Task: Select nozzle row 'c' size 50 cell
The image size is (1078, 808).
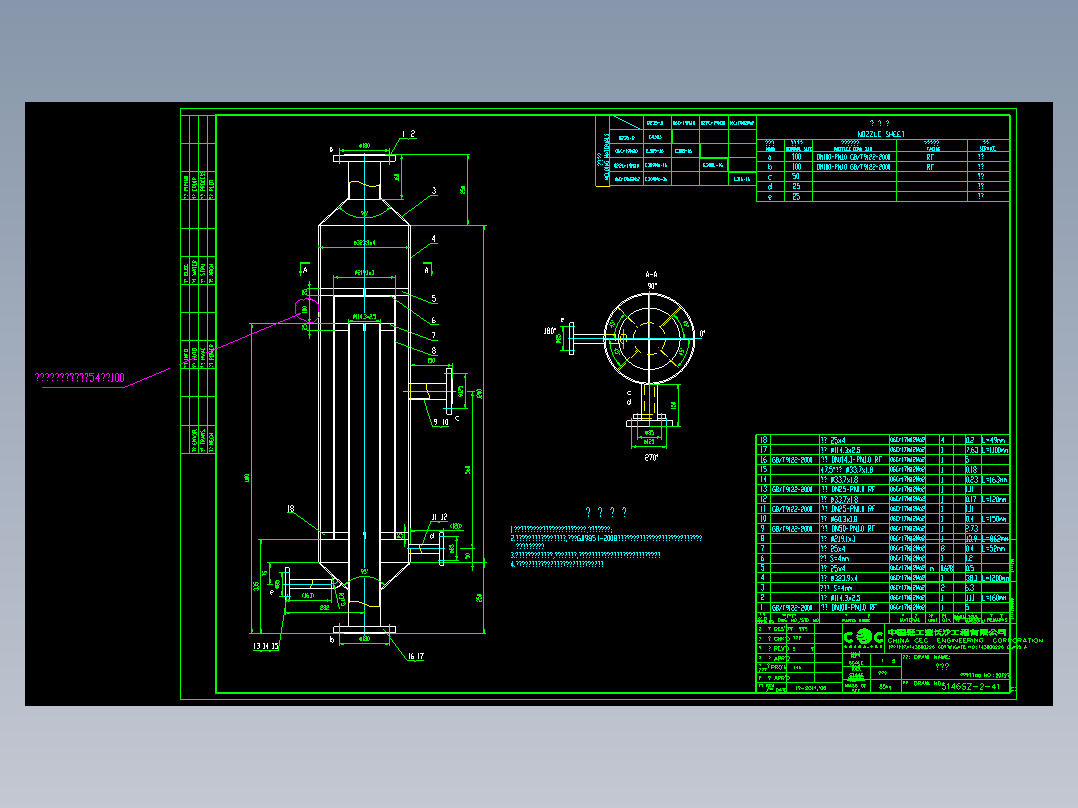Action: pos(796,177)
